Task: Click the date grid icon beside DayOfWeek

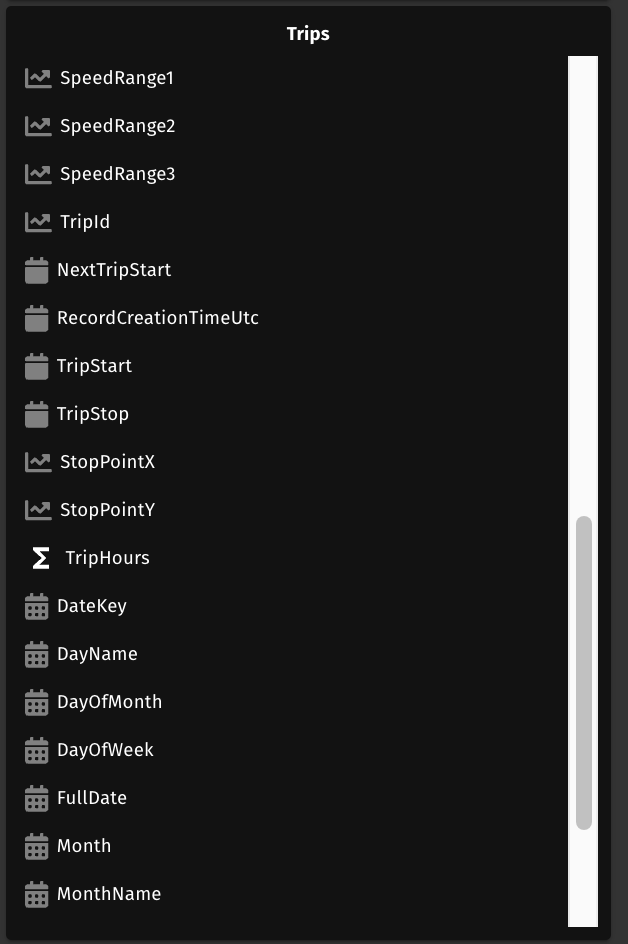Action: 37,750
